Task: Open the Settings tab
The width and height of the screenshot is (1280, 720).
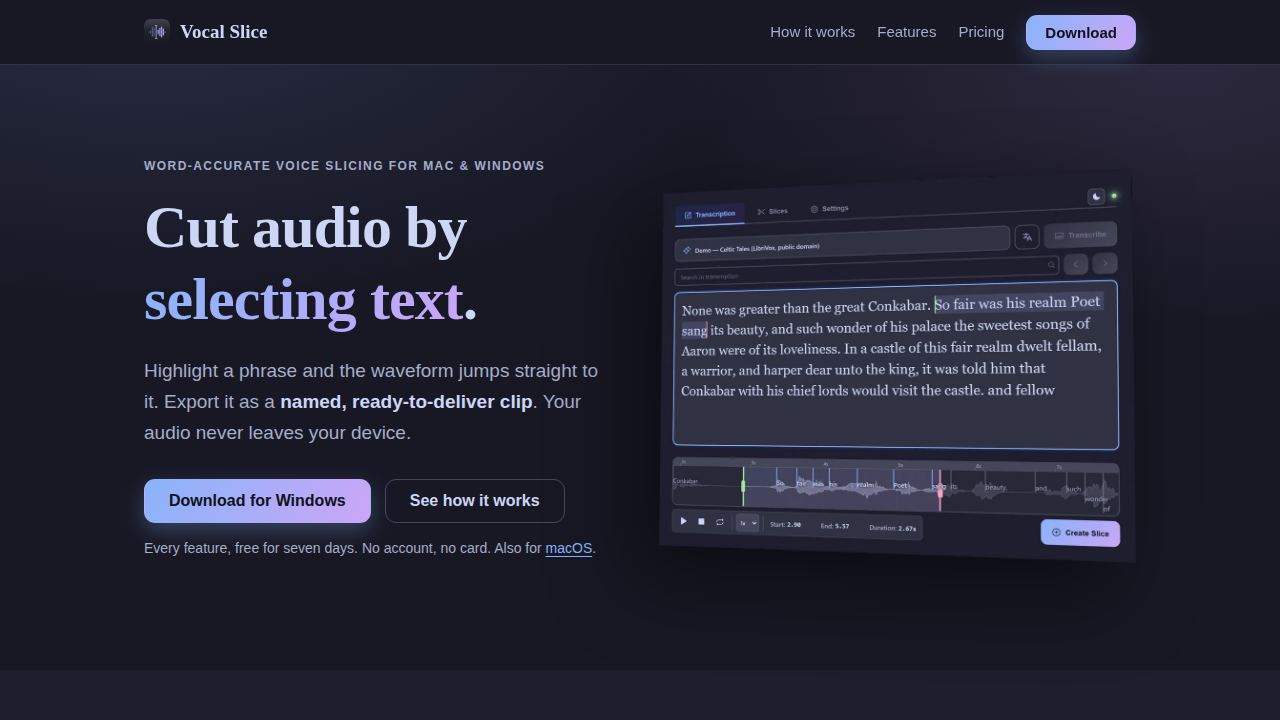Action: [x=829, y=209]
